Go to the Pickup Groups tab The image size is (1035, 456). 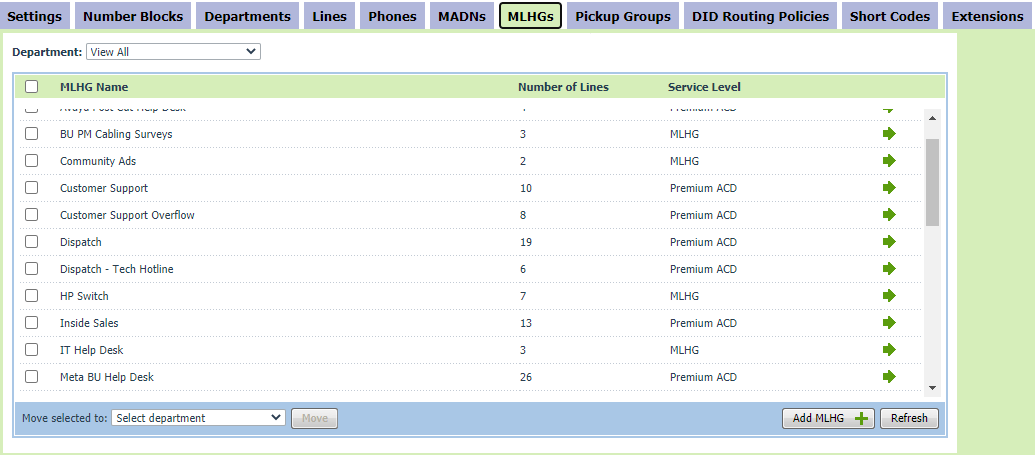pyautogui.click(x=623, y=16)
